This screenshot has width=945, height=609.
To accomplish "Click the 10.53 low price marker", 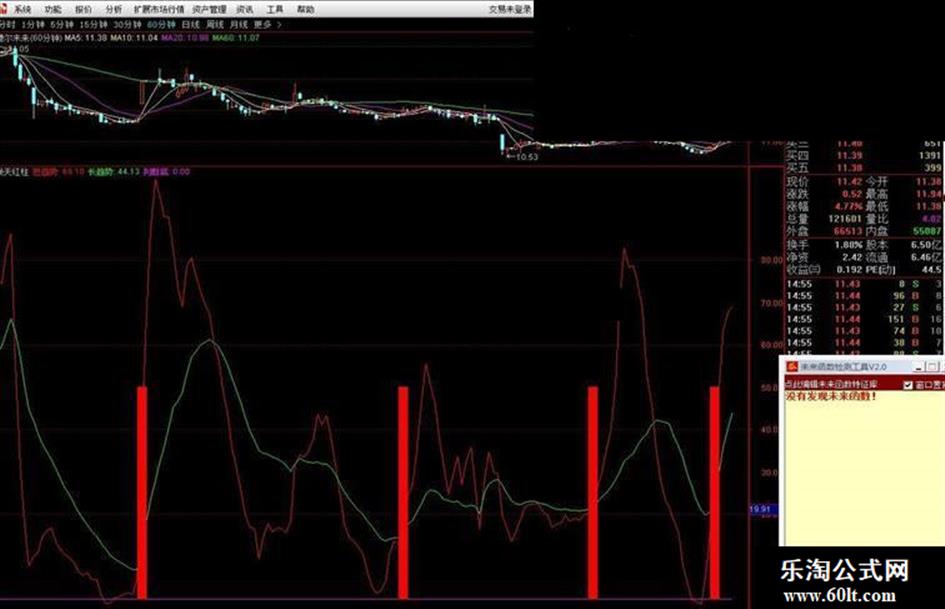I will pyautogui.click(x=523, y=157).
